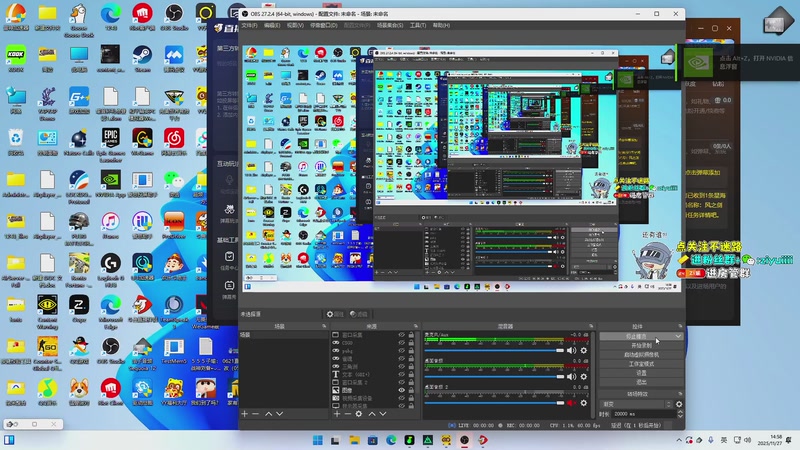The height and width of the screenshot is (450, 800).
Task: Open the Windows Start menu
Action: [317, 440]
